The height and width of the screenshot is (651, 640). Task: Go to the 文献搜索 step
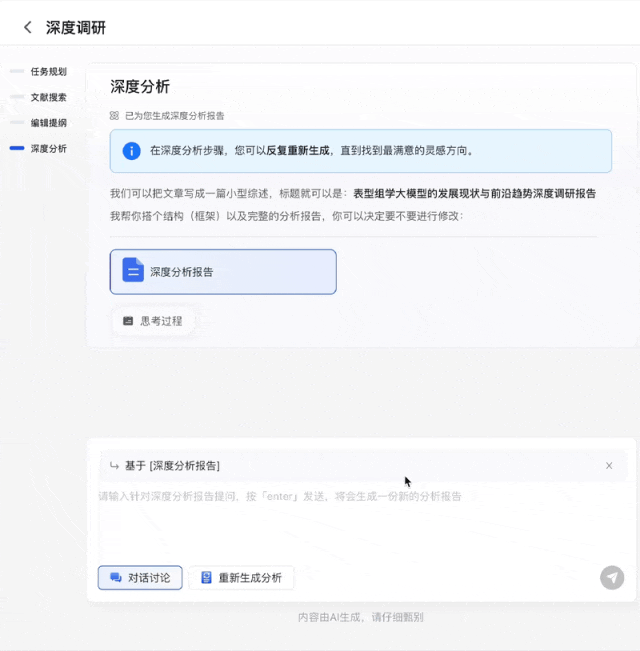[x=48, y=97]
